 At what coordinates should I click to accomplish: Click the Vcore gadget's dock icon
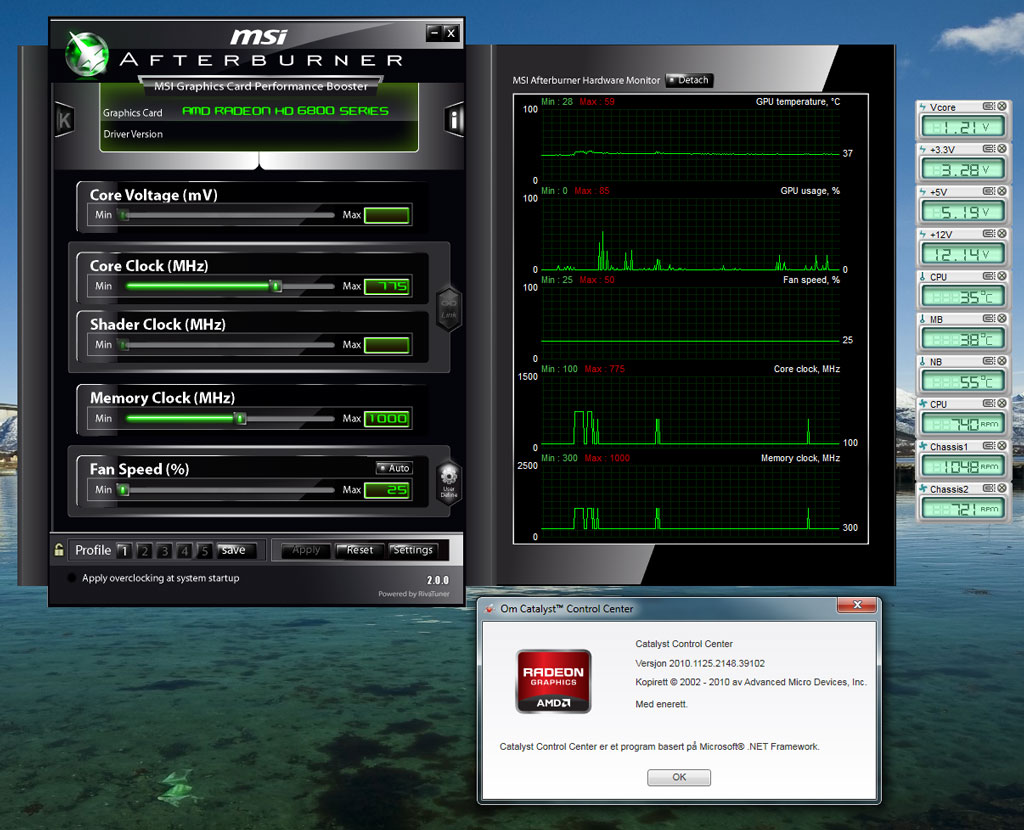click(989, 106)
